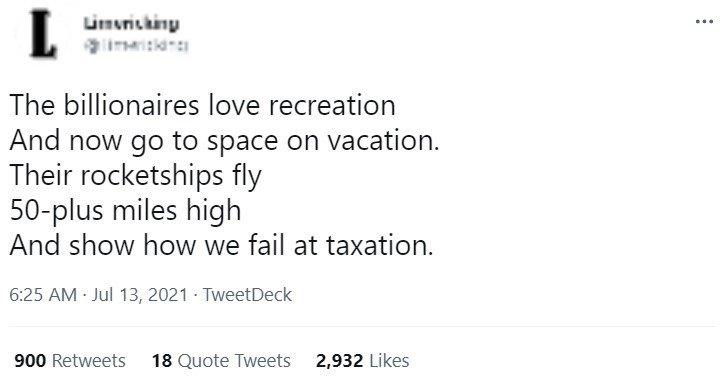Screen dimensions: 727x380
Task: Click the word 'vacation' in the tweet
Action: [380, 140]
